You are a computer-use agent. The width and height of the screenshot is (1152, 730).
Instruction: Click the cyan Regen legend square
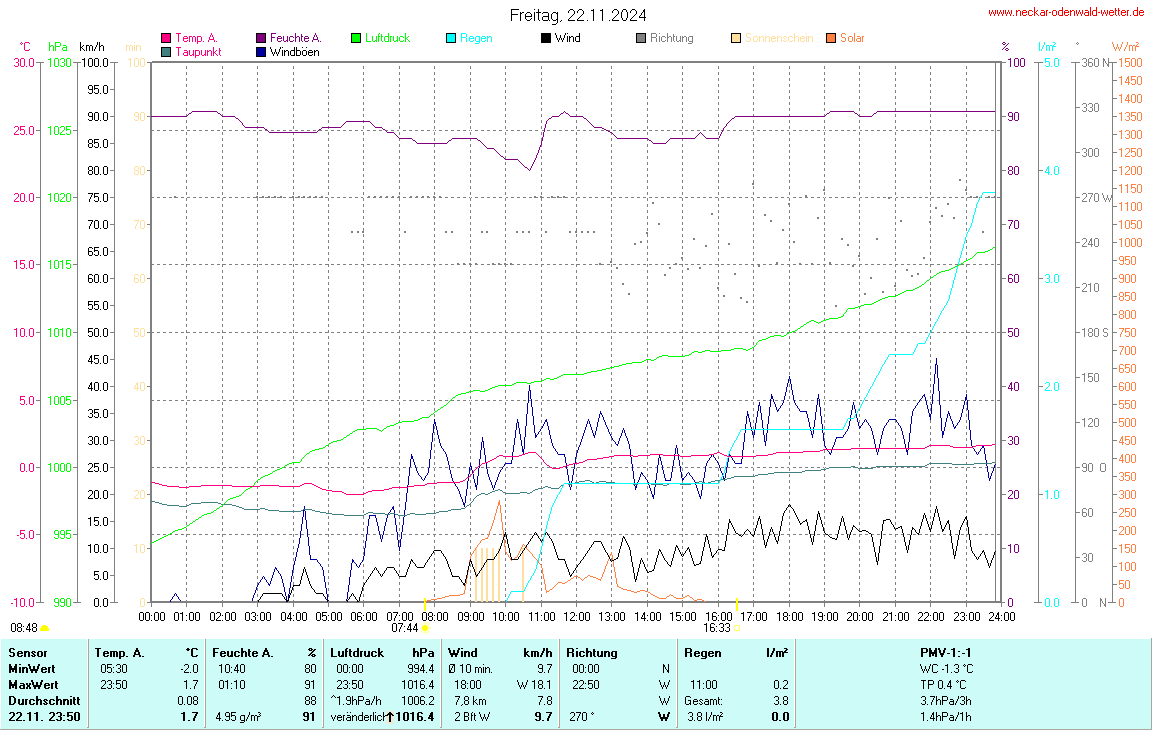point(451,39)
